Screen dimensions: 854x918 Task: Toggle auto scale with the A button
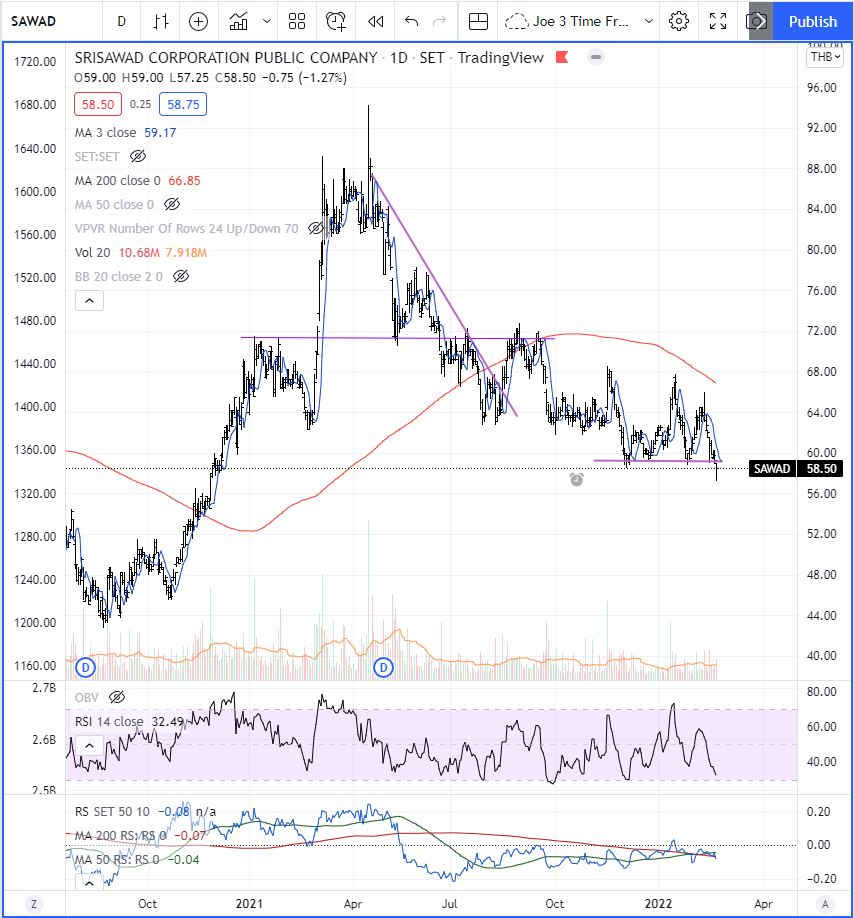825,904
